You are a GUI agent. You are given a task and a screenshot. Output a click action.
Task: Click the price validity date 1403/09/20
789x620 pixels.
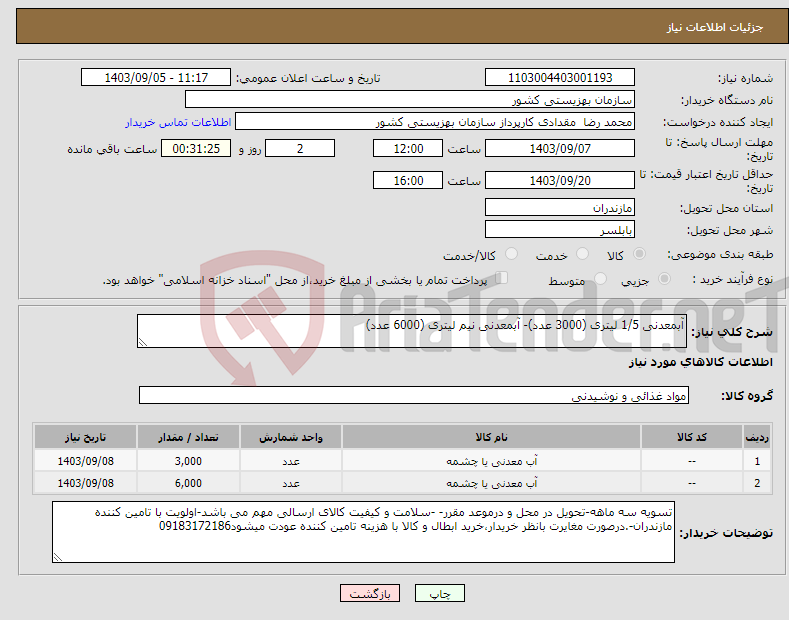point(560,180)
